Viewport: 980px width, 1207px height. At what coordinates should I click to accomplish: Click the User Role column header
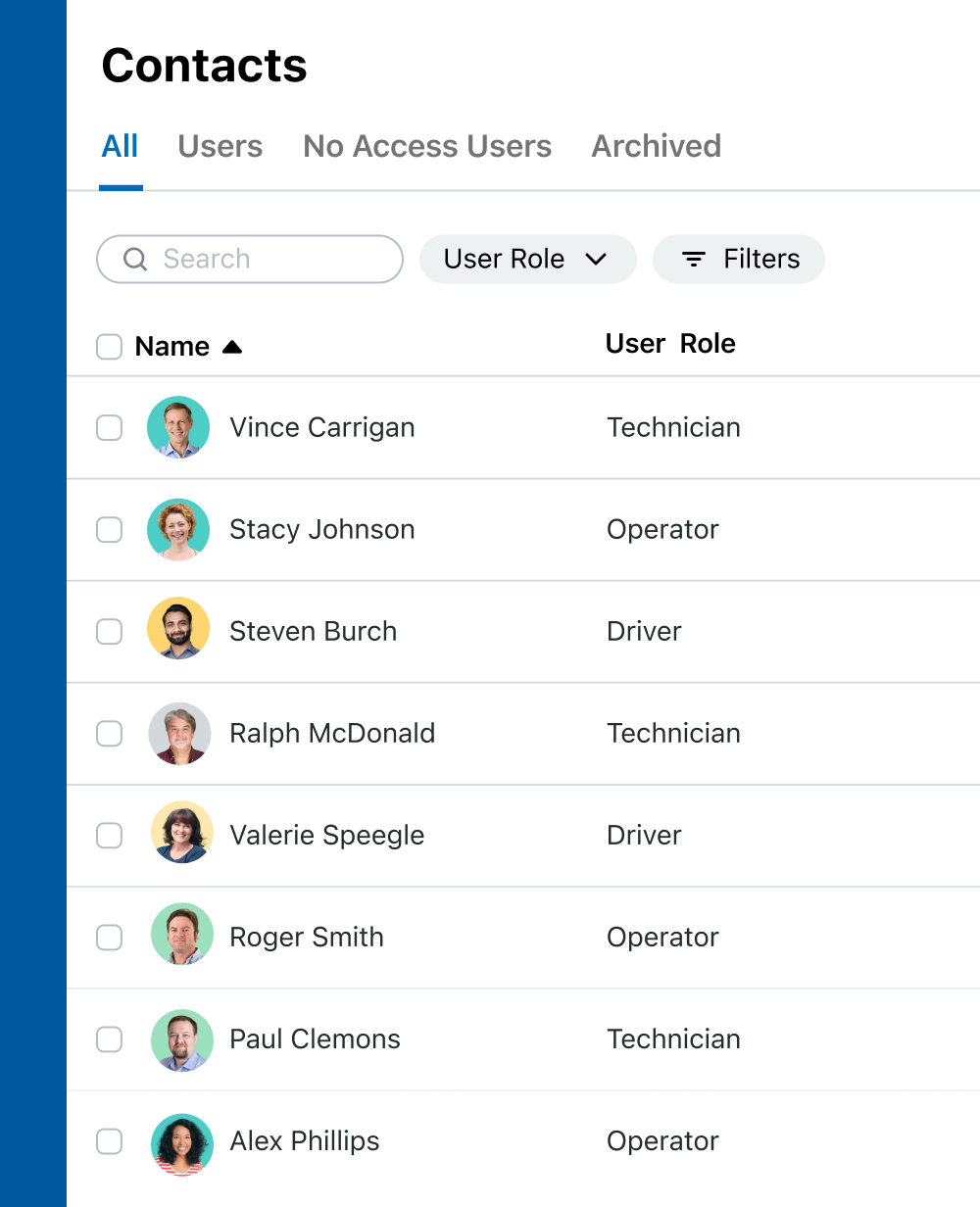pyautogui.click(x=670, y=344)
